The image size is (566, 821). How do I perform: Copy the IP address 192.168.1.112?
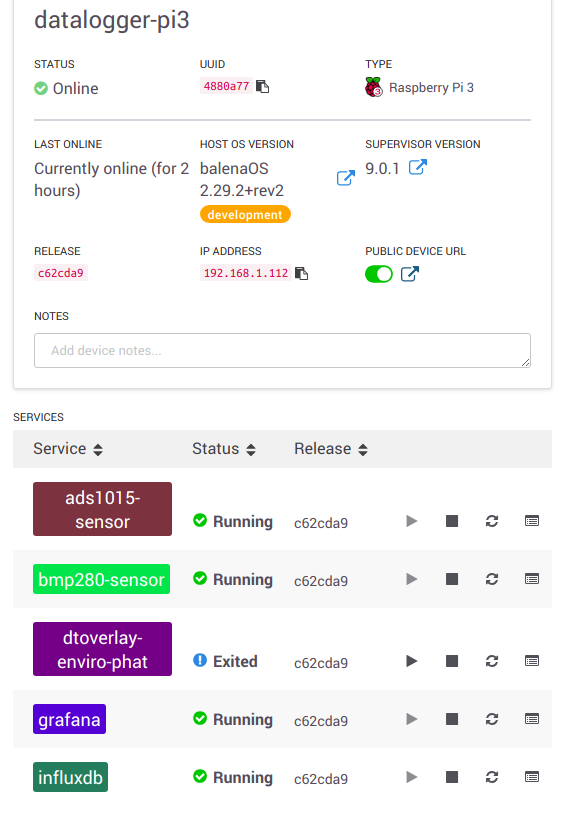302,273
